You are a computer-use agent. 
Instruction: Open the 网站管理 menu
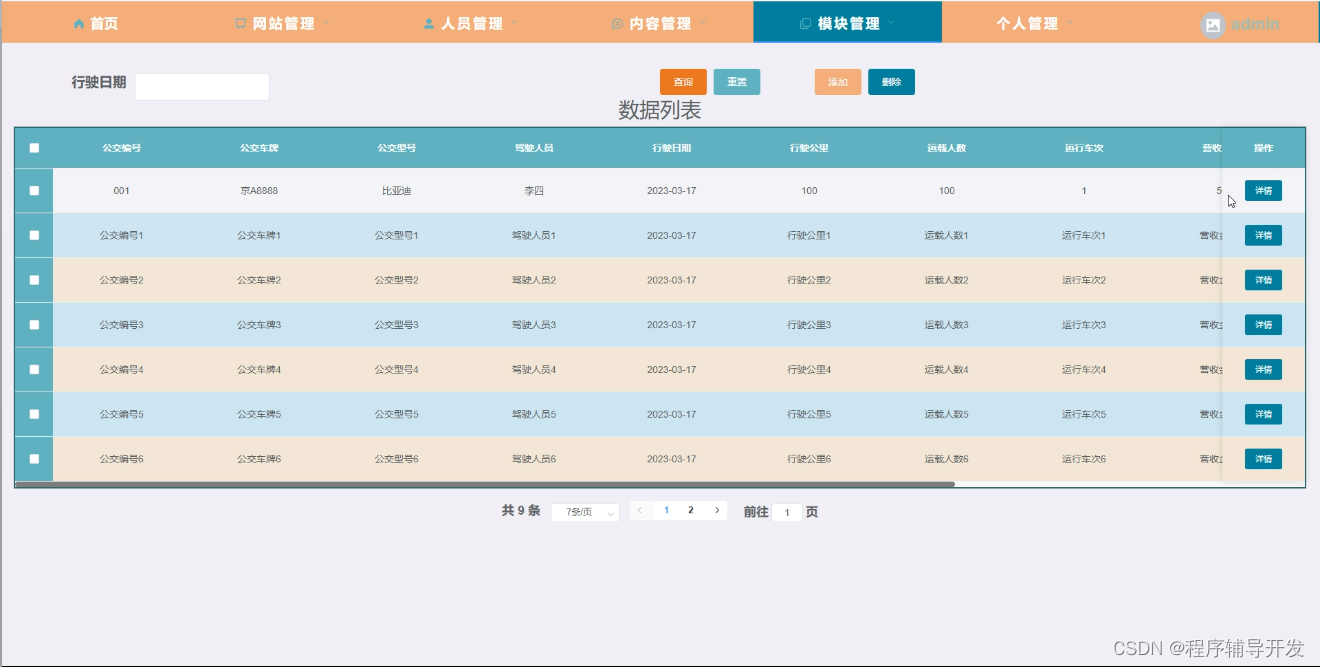tap(283, 23)
